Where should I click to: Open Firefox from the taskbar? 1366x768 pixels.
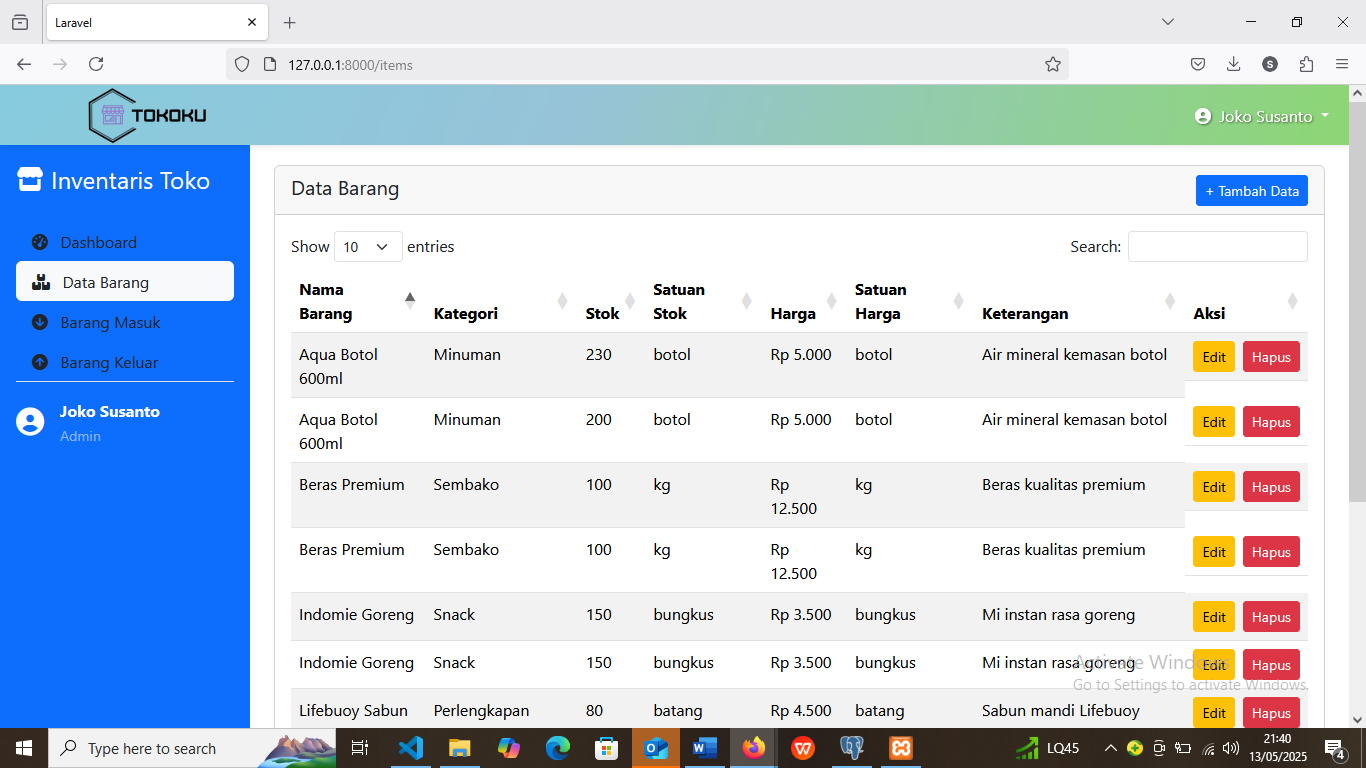(754, 747)
